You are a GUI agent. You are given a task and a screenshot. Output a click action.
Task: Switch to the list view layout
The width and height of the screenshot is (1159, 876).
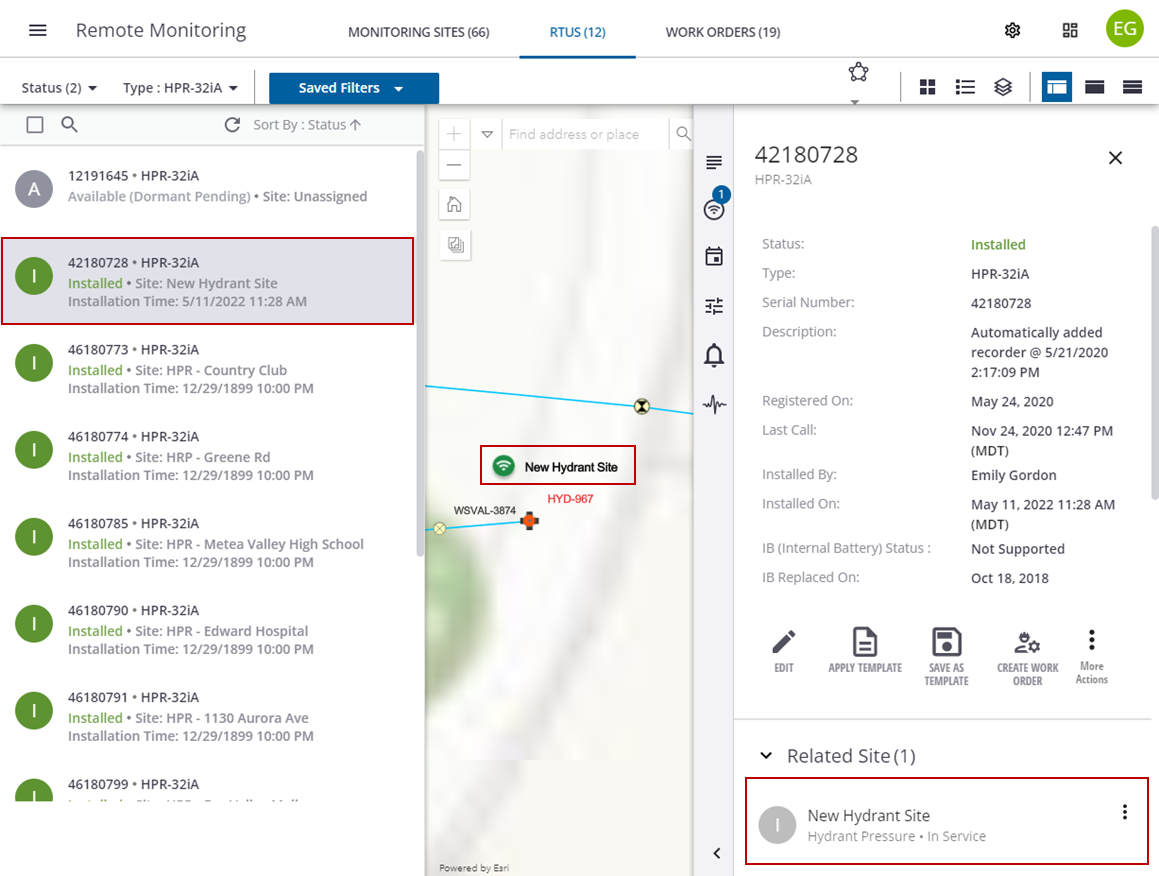965,87
